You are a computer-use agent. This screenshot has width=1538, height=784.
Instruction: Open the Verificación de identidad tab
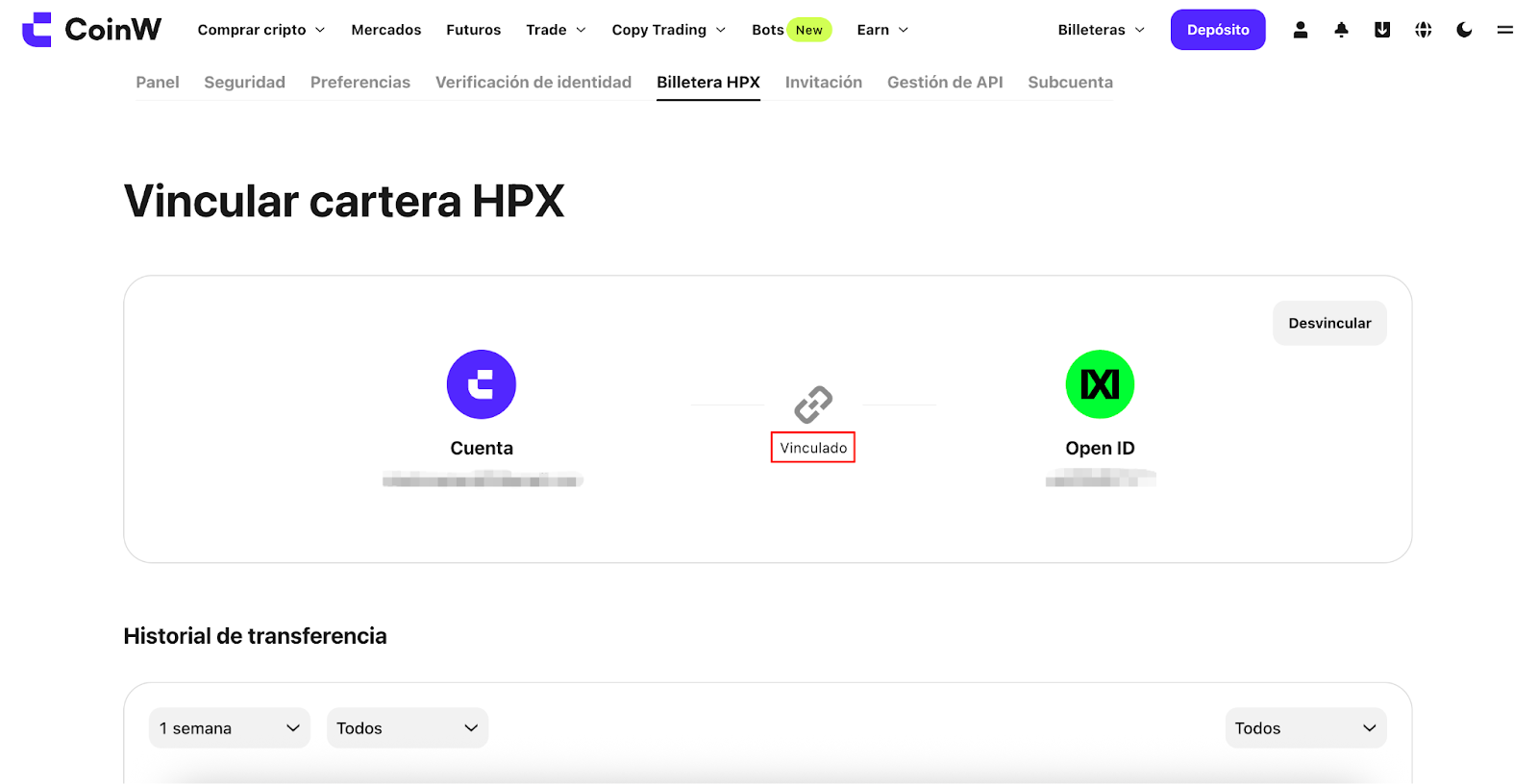point(533,83)
